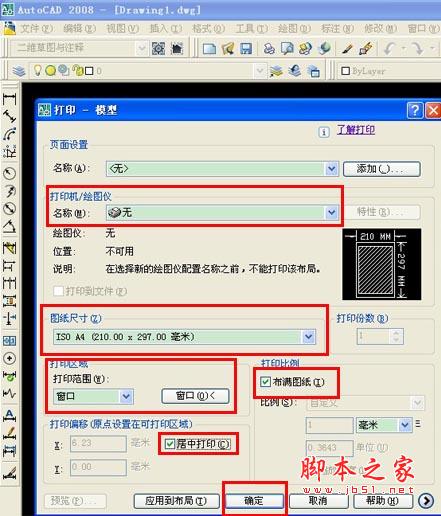
Task: Select the Match Properties brush icon
Action: [366, 49]
